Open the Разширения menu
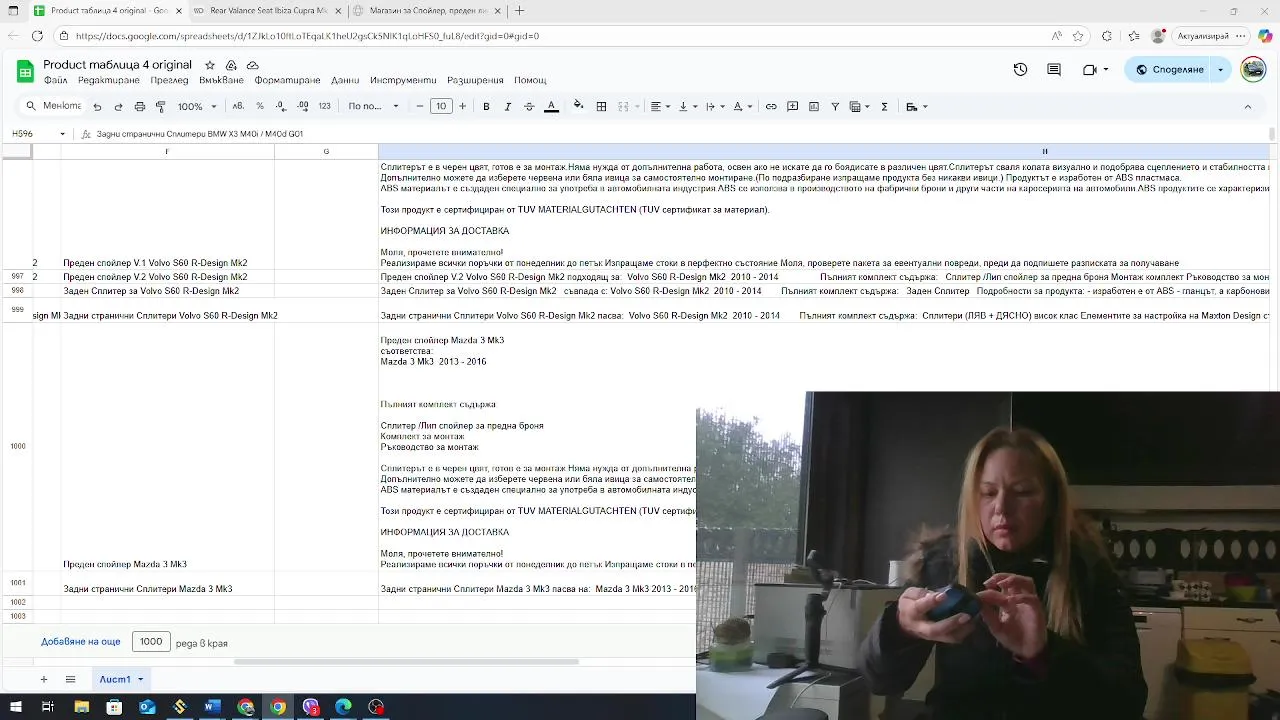The width and height of the screenshot is (1280, 720). [475, 80]
